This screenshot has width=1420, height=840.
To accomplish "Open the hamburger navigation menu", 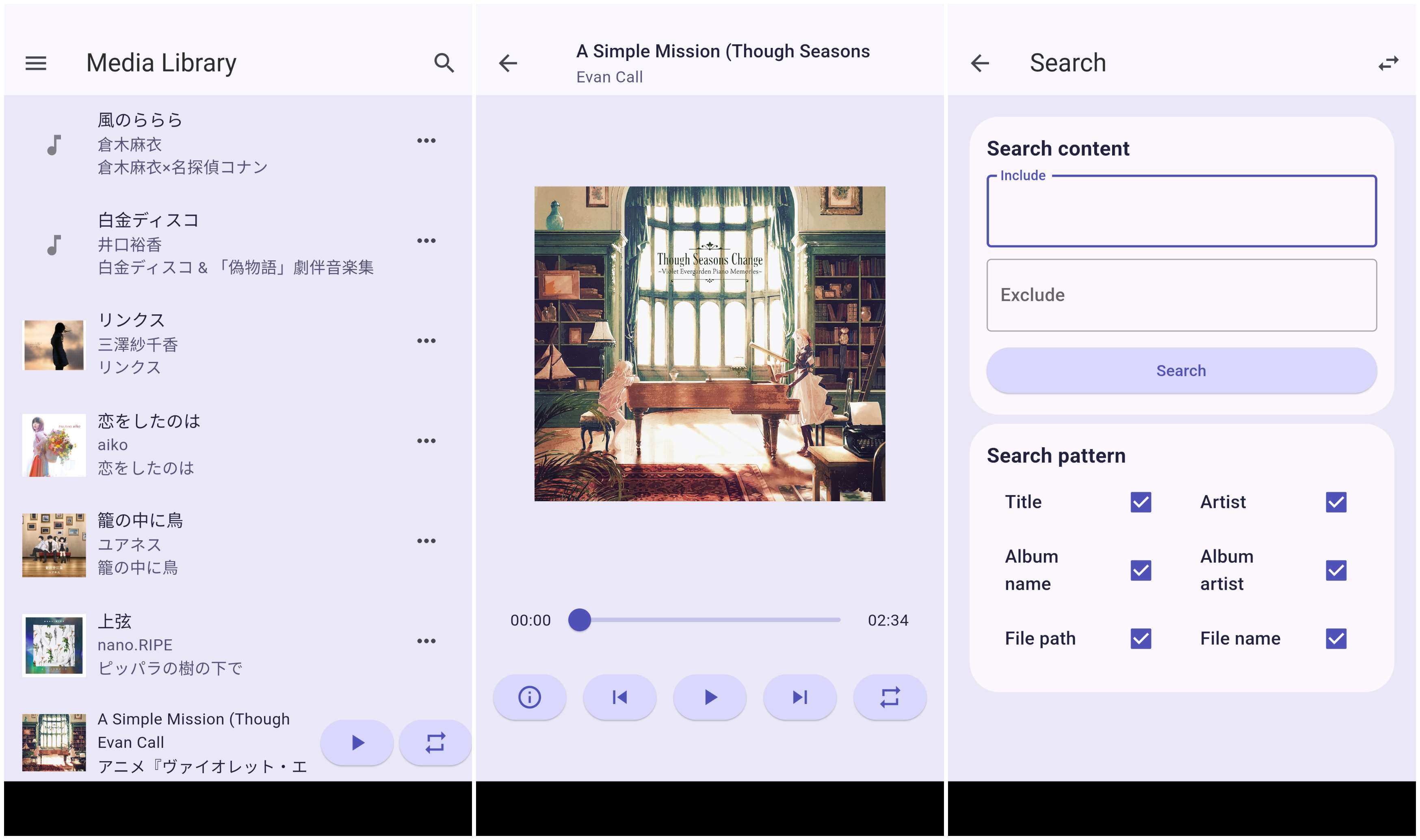I will pos(36,63).
